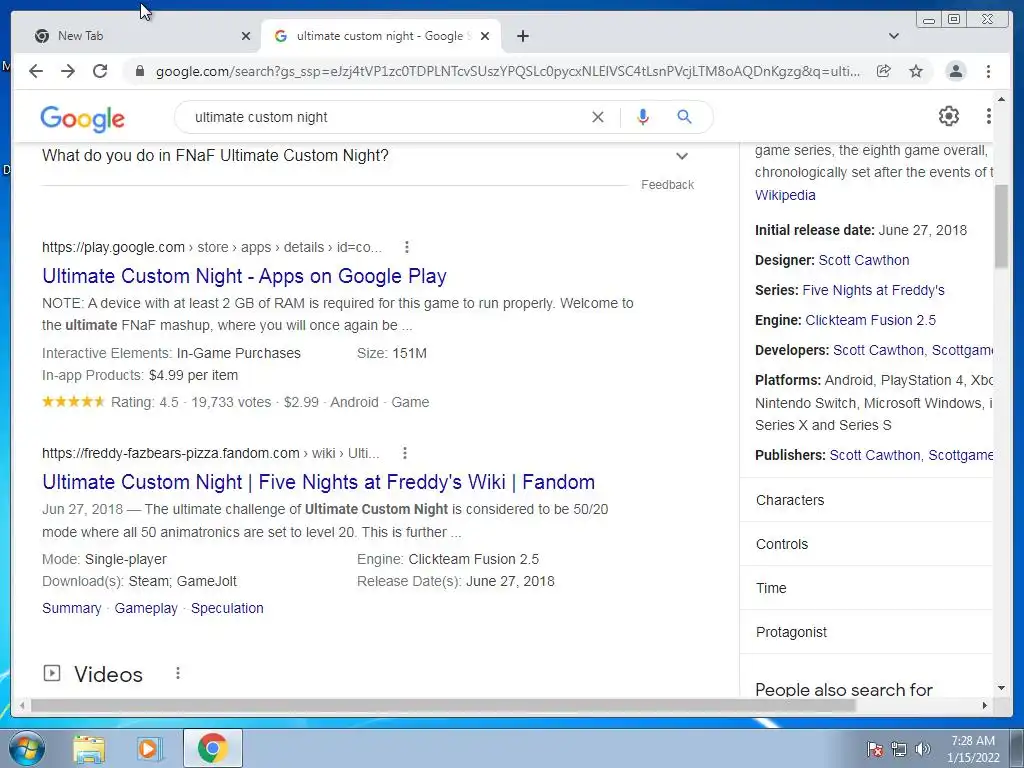Expand the Protagonist row in knowledge panel
1024x768 pixels.
(866, 632)
